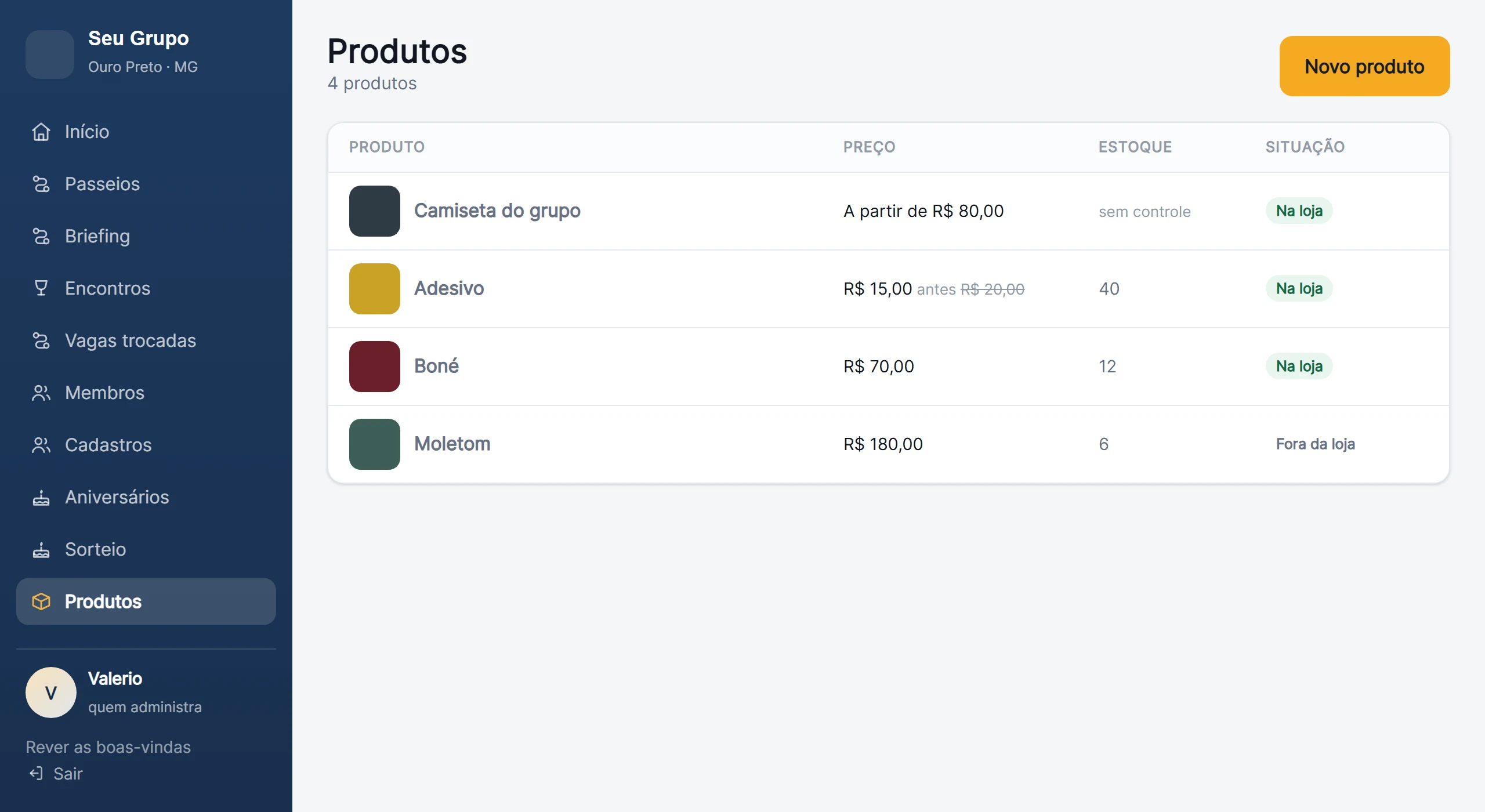This screenshot has width=1485, height=812.
Task: Click Valerio's avatar circle
Action: (x=51, y=693)
